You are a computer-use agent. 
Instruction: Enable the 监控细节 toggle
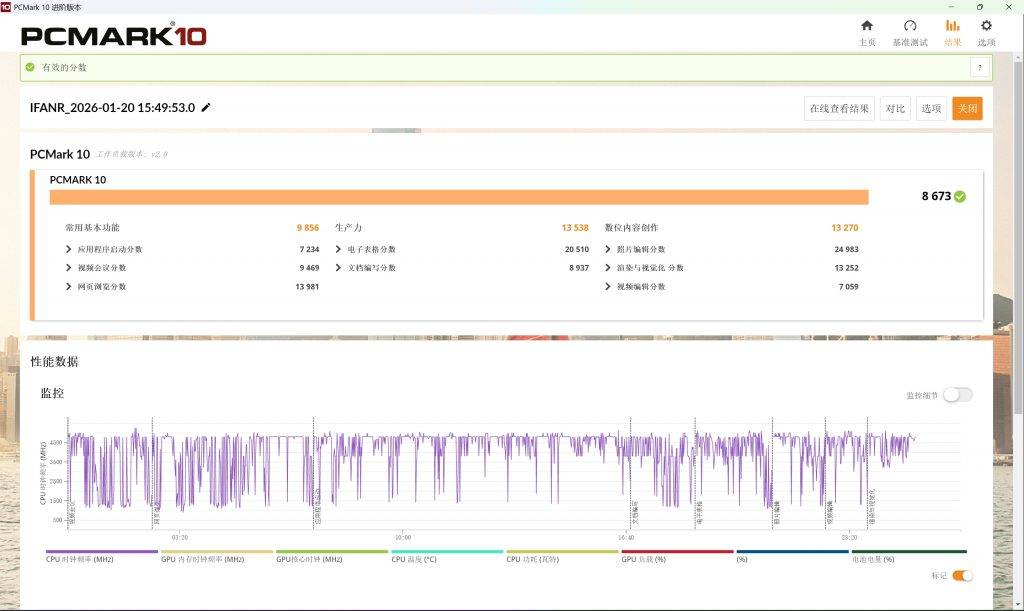957,395
